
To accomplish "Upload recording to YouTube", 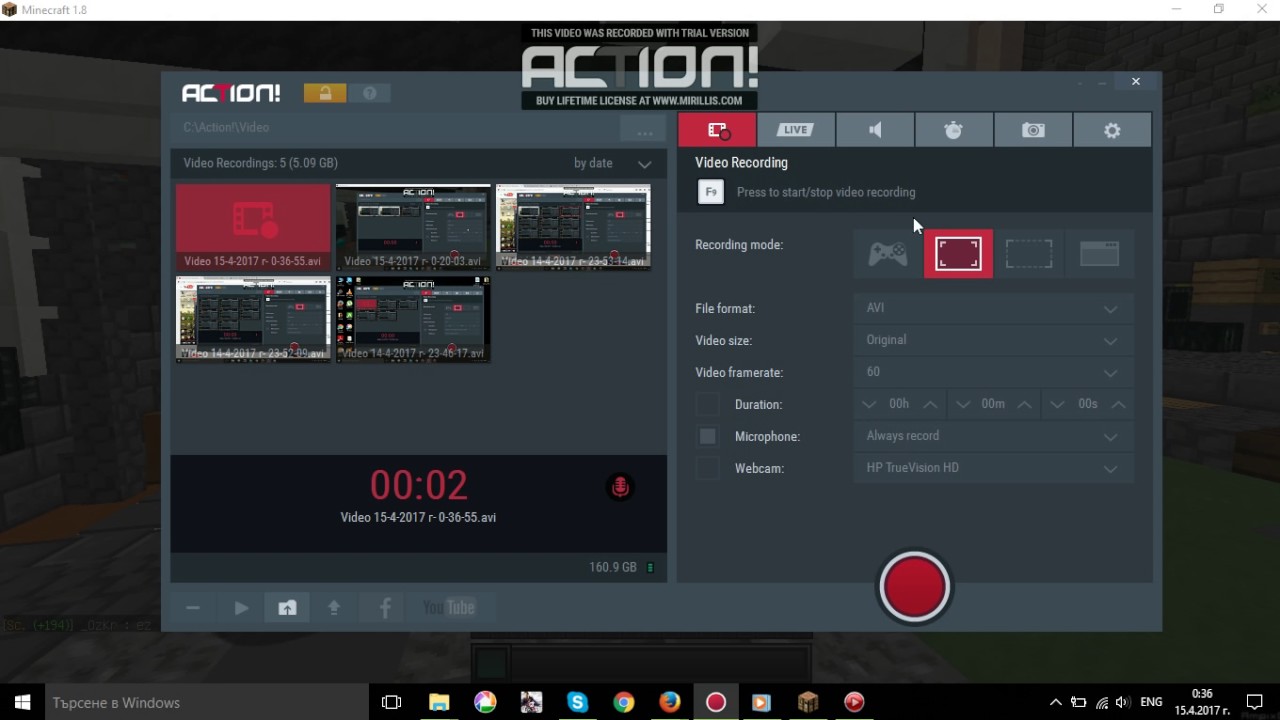I will (449, 608).
